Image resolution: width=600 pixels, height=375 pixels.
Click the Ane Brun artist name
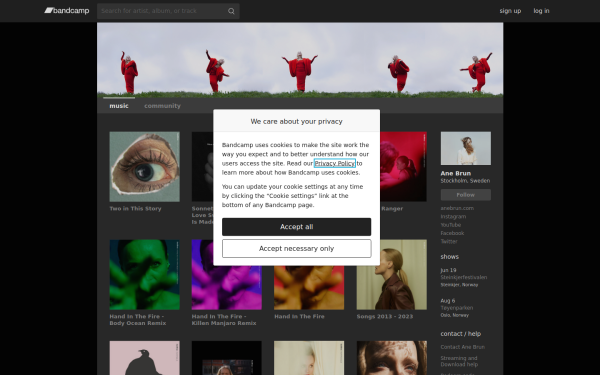tap(456, 173)
